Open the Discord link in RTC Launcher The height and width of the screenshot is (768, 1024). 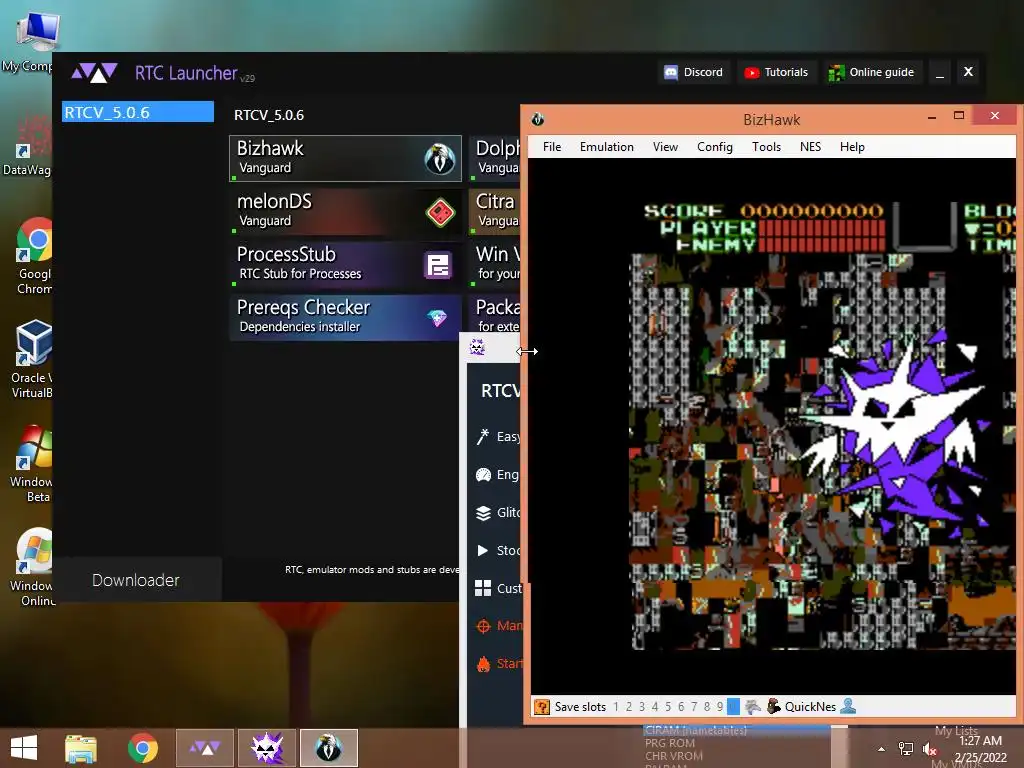point(694,72)
